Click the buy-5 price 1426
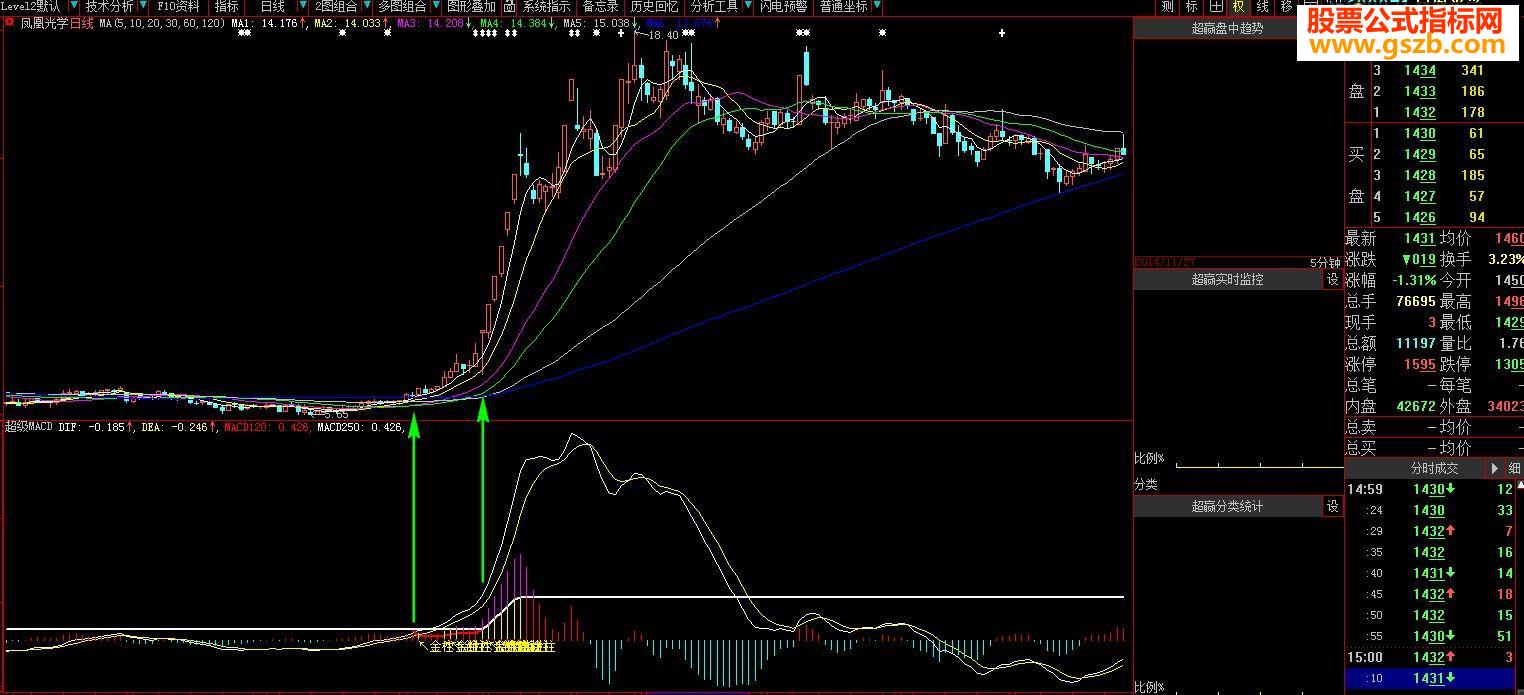Screen dimensions: 1524x695 1419,218
